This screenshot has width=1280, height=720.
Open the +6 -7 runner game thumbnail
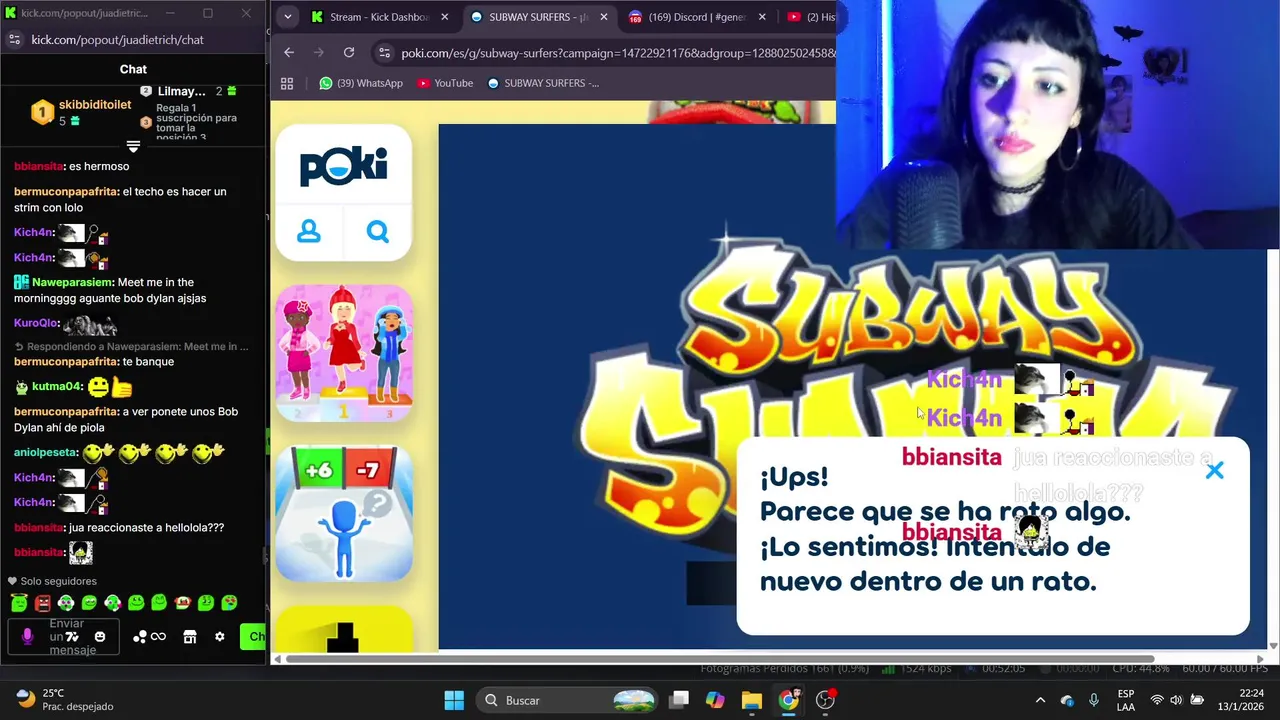[x=343, y=513]
